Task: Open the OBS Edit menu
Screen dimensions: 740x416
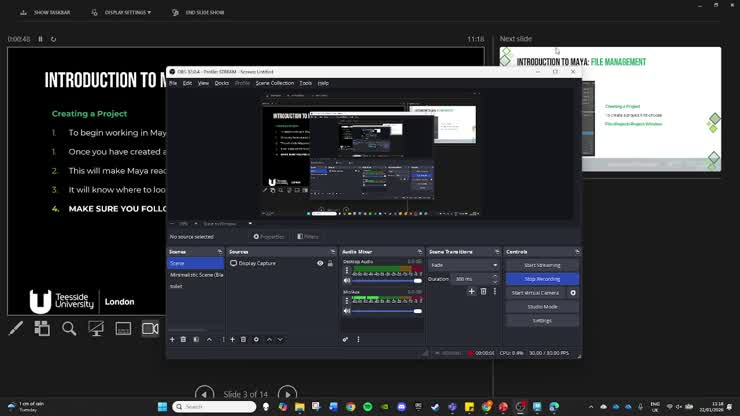Action: click(187, 83)
